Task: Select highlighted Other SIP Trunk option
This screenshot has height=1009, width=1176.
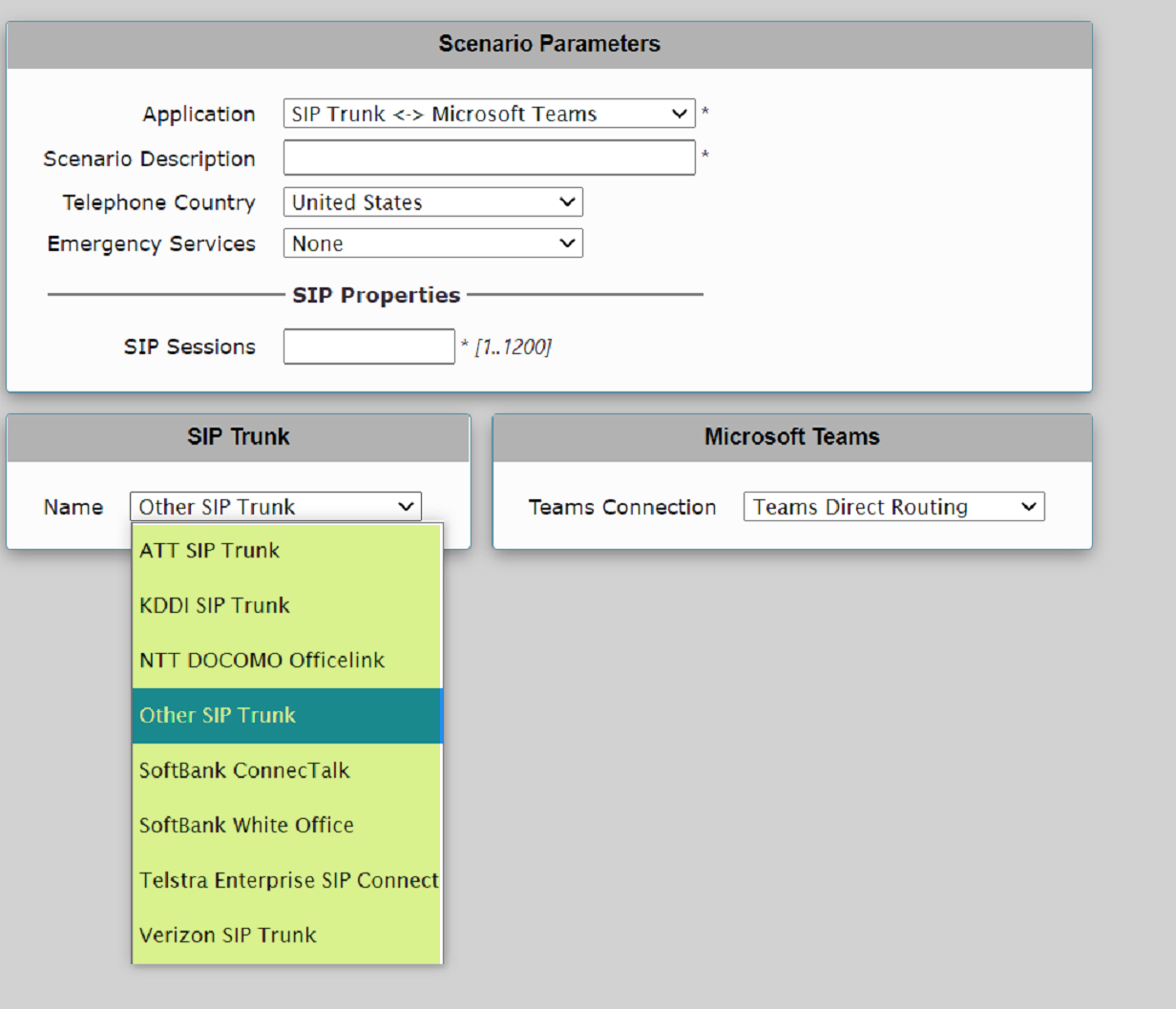Action: (x=287, y=716)
